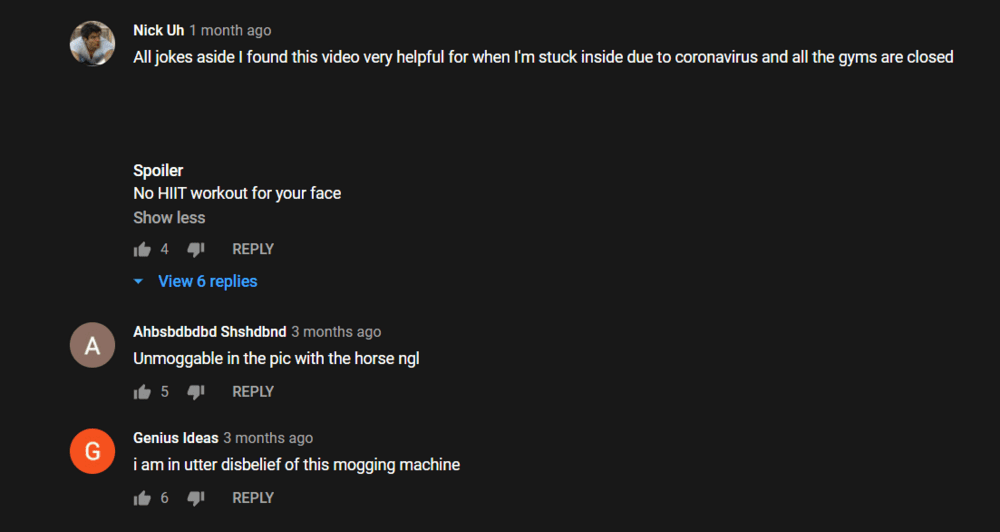Viewport: 1000px width, 532px height.
Task: Open Ahbsbdbdbd Shshdbnd channel name link
Action: point(210,332)
